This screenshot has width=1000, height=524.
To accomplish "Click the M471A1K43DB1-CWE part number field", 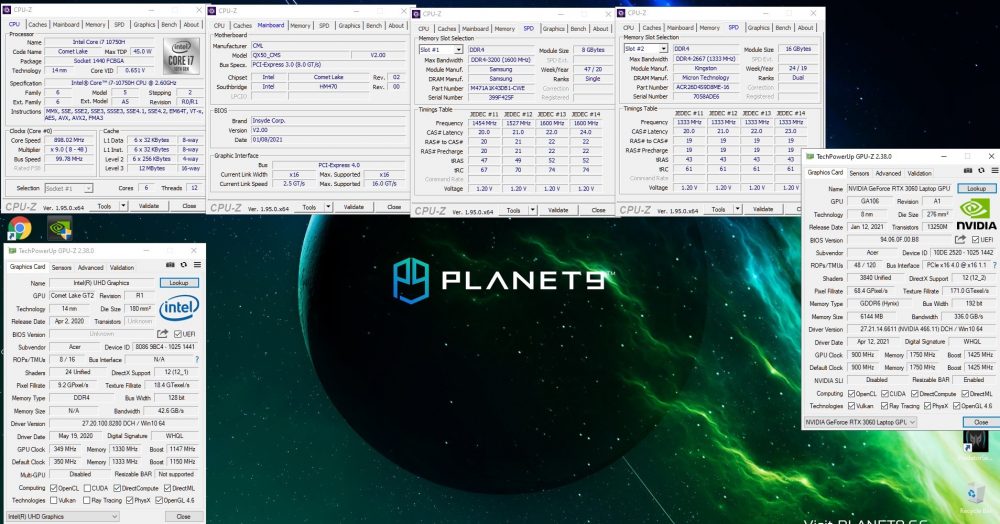I will [501, 88].
